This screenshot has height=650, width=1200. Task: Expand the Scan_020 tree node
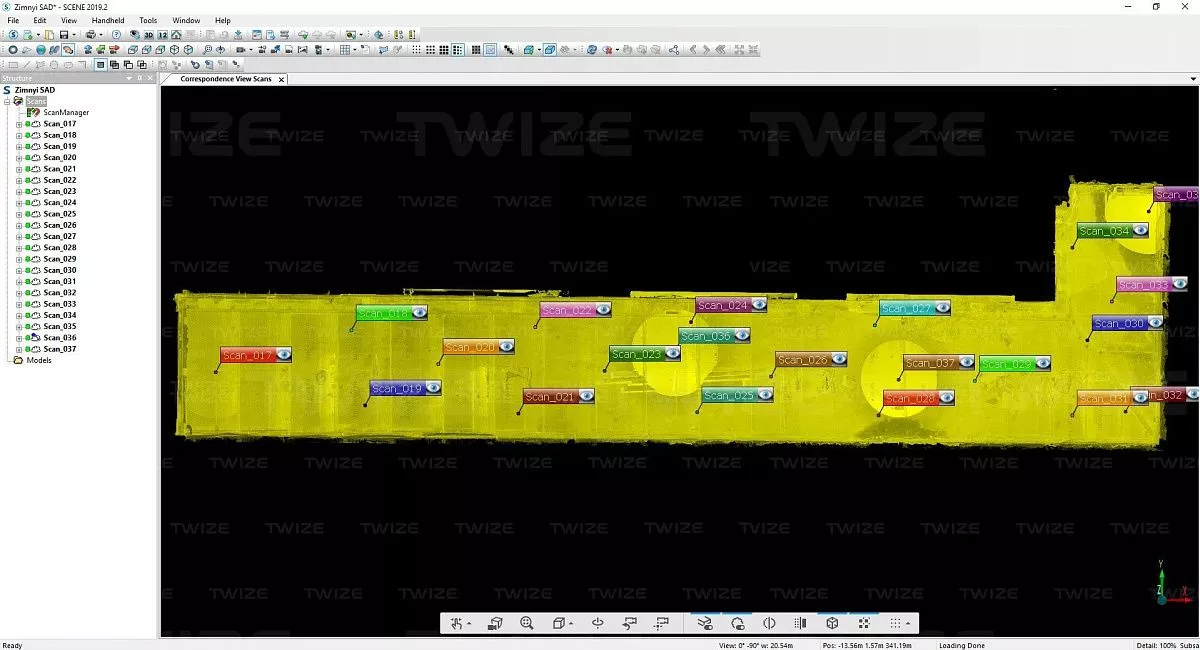[19, 158]
